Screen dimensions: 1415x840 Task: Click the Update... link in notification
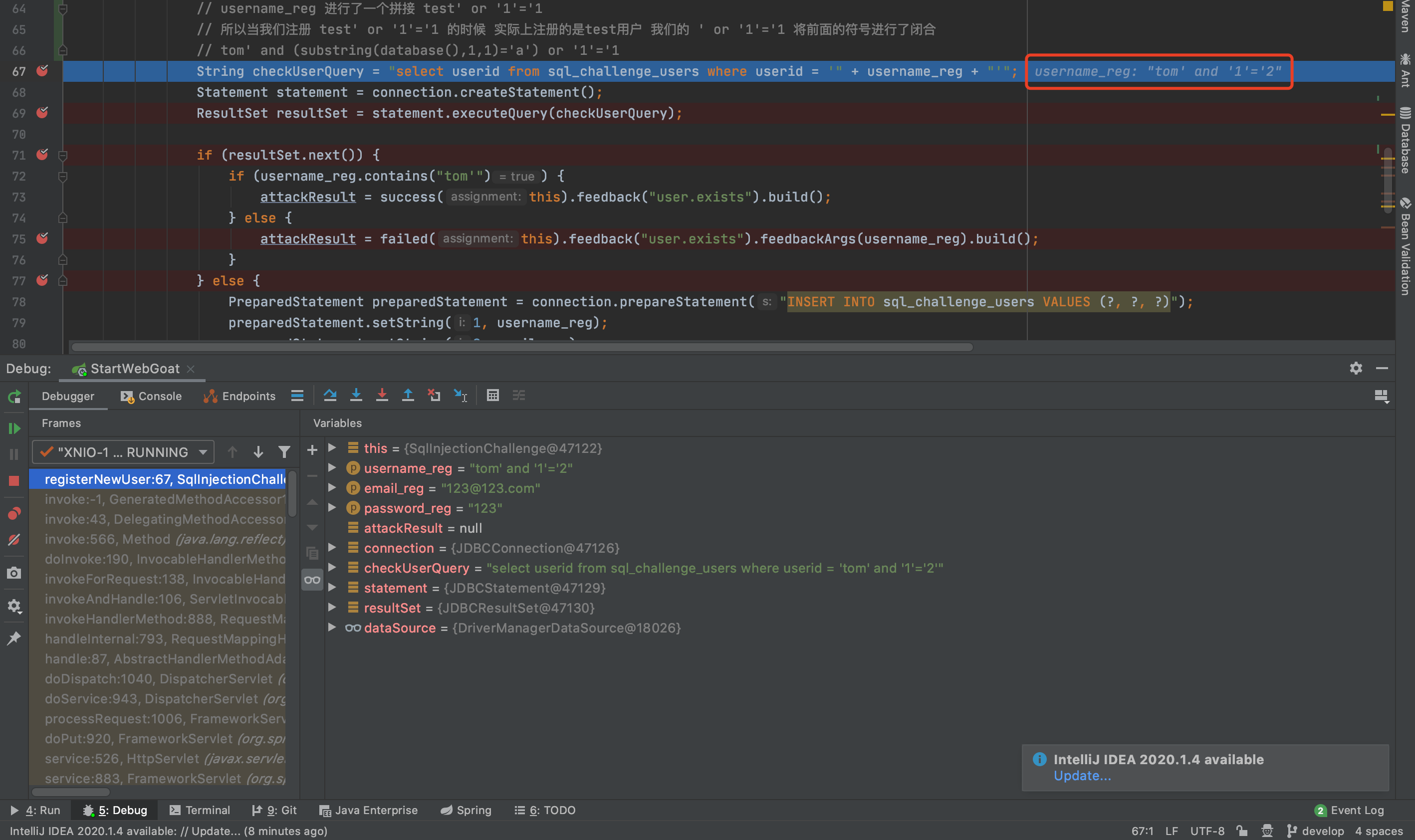(x=1082, y=776)
